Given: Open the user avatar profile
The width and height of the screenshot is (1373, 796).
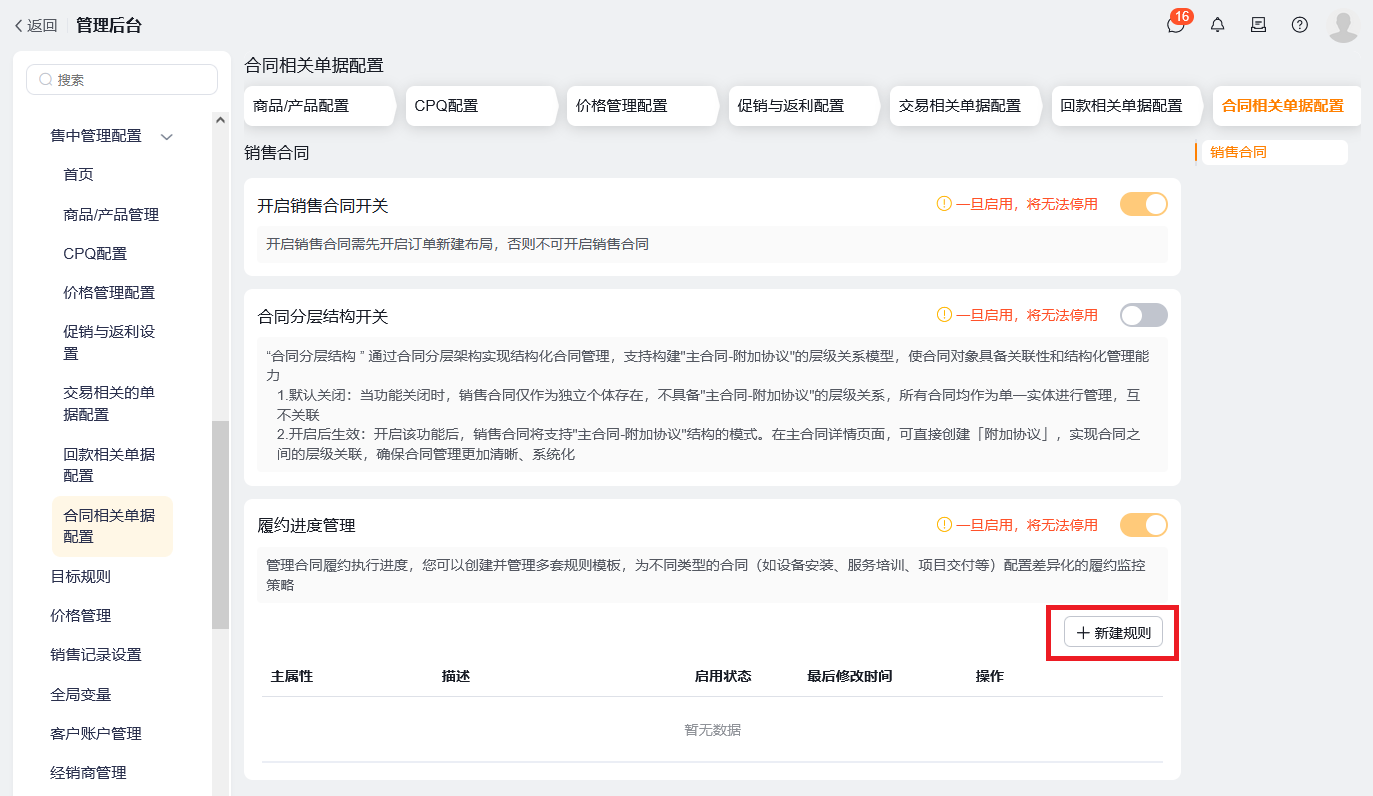Looking at the screenshot, I should click(1342, 26).
